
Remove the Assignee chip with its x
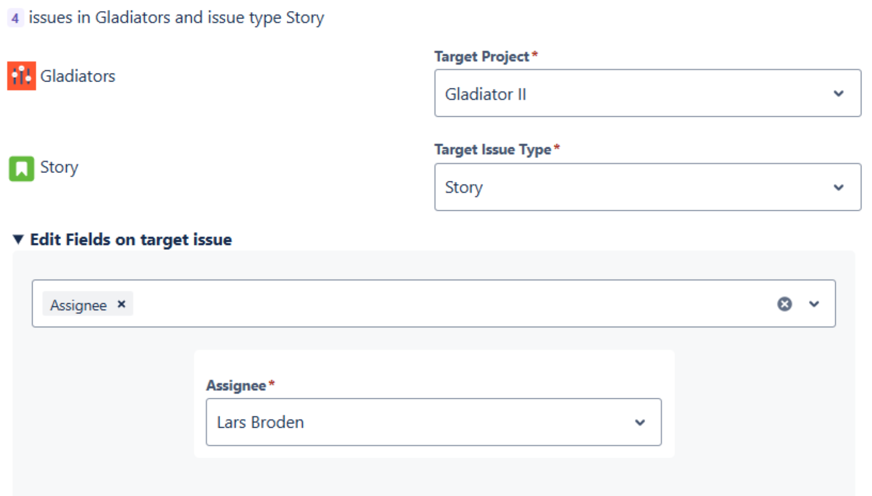pos(122,304)
